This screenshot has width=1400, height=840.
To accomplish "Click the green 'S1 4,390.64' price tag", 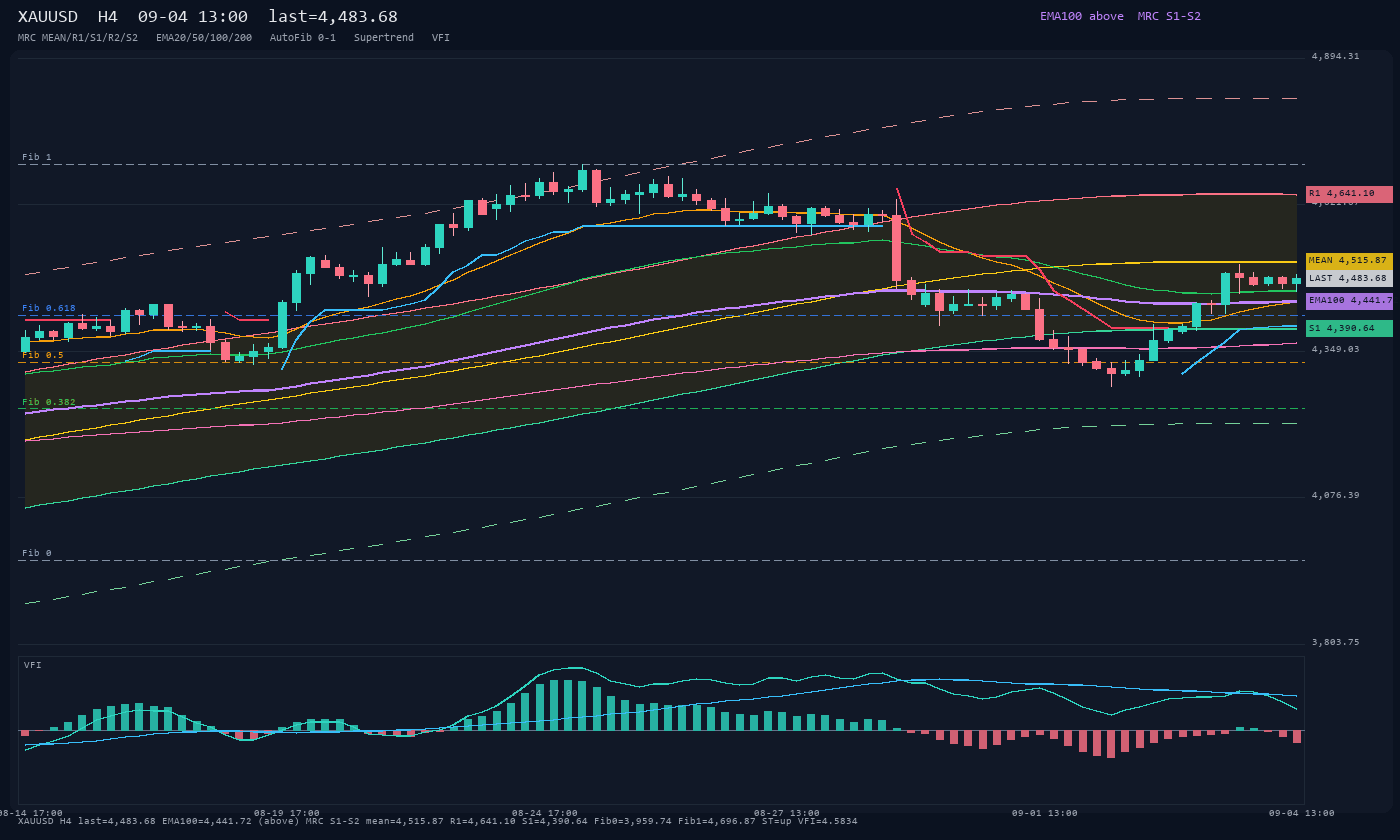I will point(1349,328).
